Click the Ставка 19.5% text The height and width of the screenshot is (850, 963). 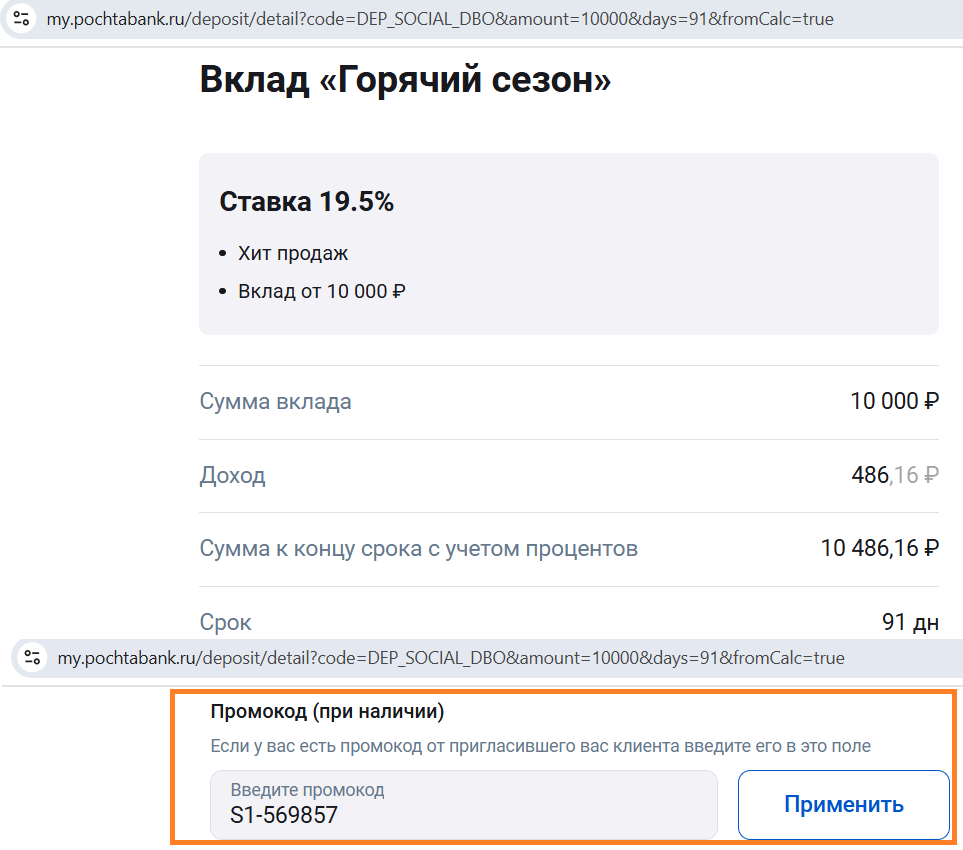306,201
